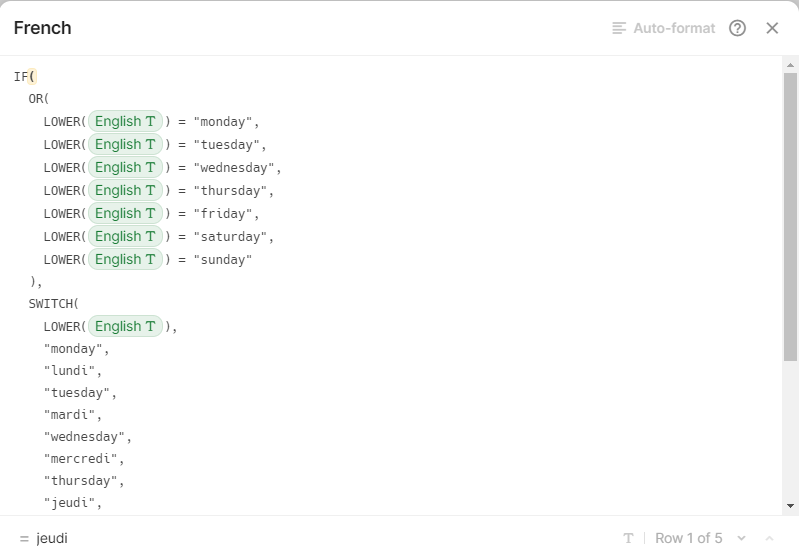Click the formula result preview "jeudi"

52,538
